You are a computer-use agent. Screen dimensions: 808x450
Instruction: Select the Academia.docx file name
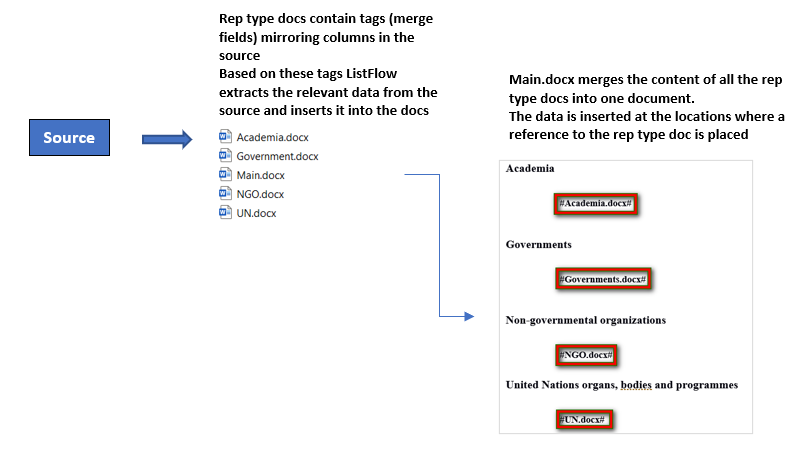273,138
